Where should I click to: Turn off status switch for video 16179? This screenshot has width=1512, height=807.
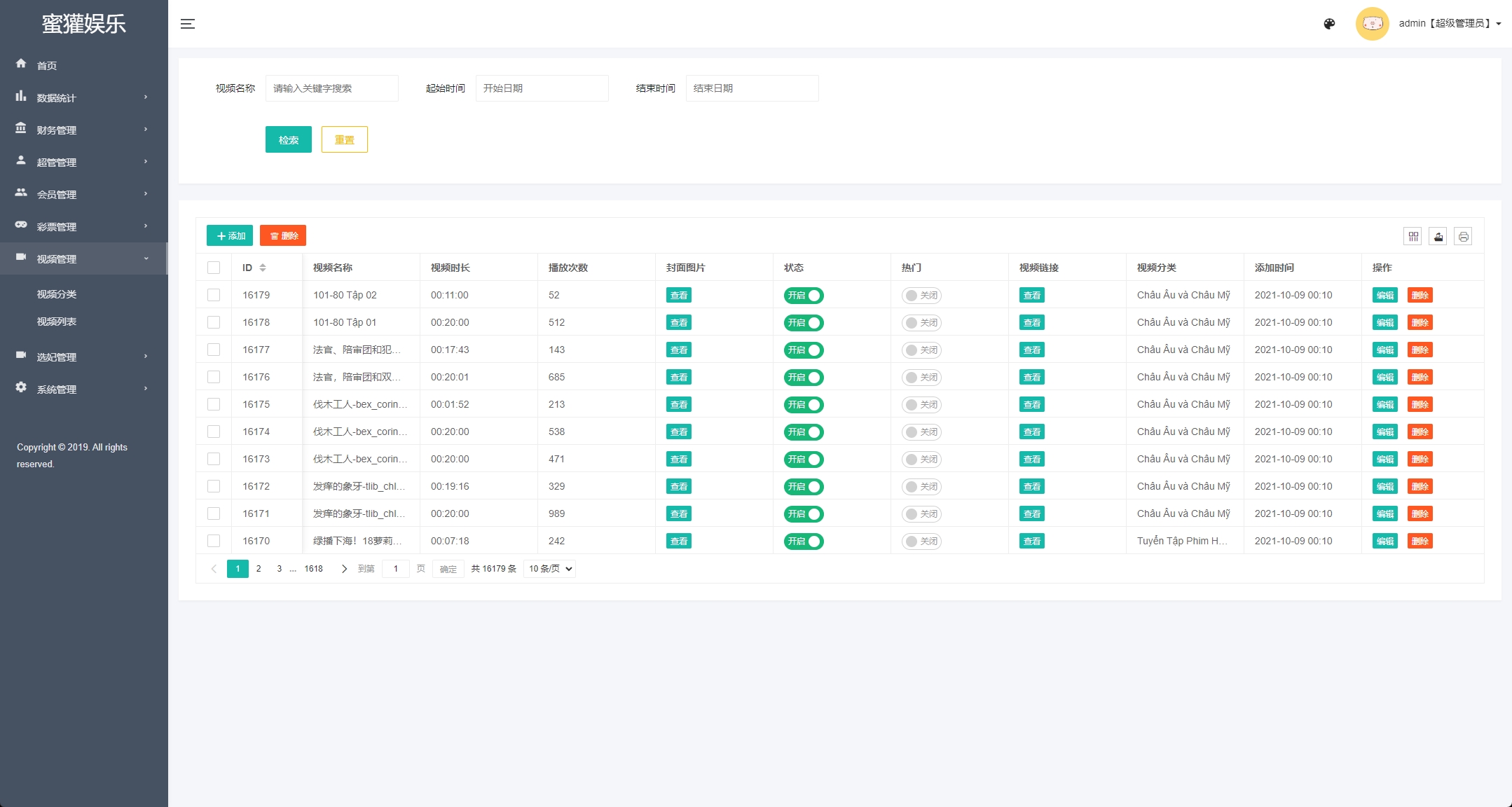803,296
